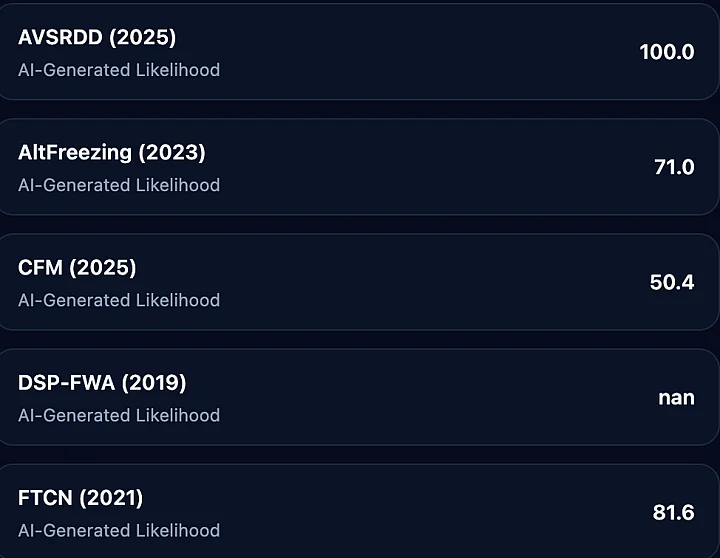Click empty middle area of AltFreezing card
This screenshot has width=720, height=558.
pyautogui.click(x=420, y=167)
